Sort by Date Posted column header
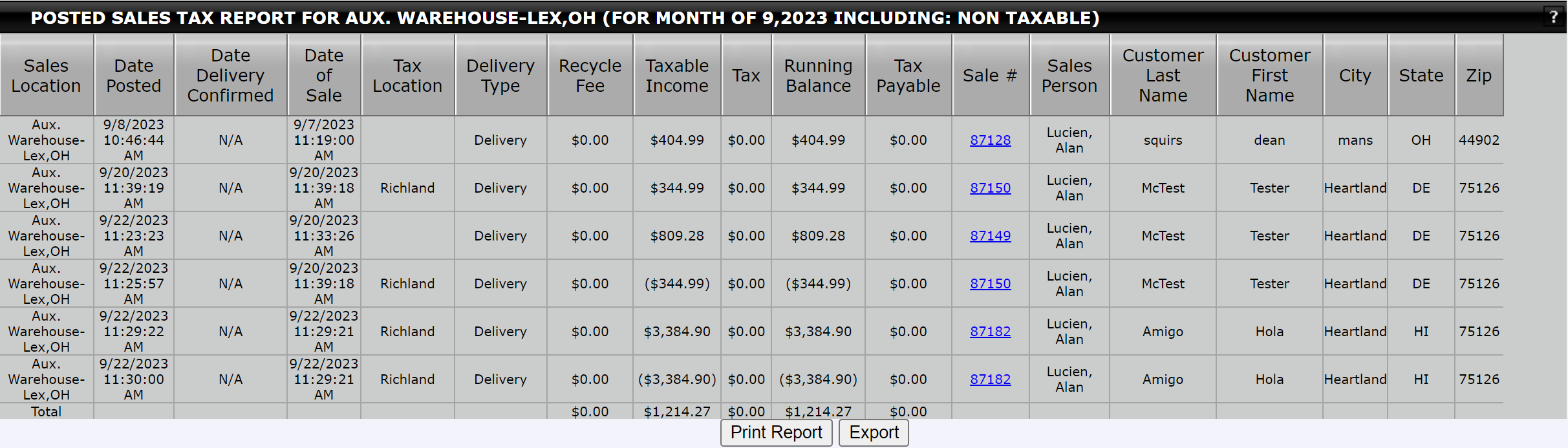The image size is (1568, 448). [134, 76]
